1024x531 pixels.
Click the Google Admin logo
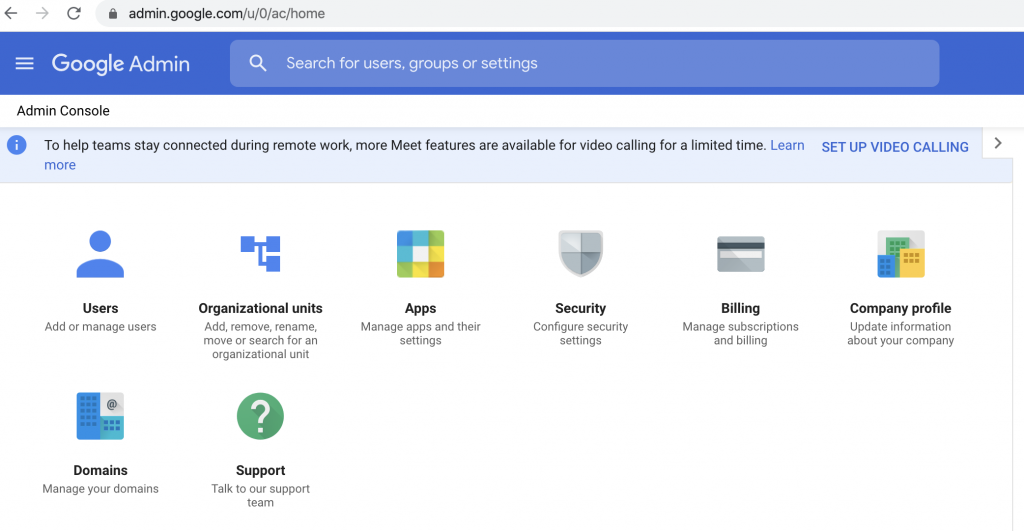121,63
